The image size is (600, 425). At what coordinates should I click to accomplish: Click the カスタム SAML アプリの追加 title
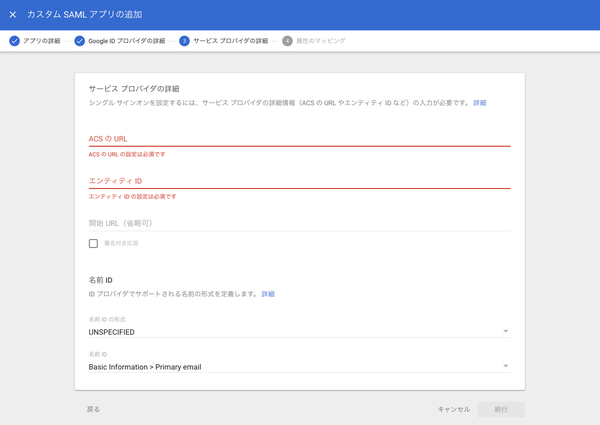pos(85,15)
